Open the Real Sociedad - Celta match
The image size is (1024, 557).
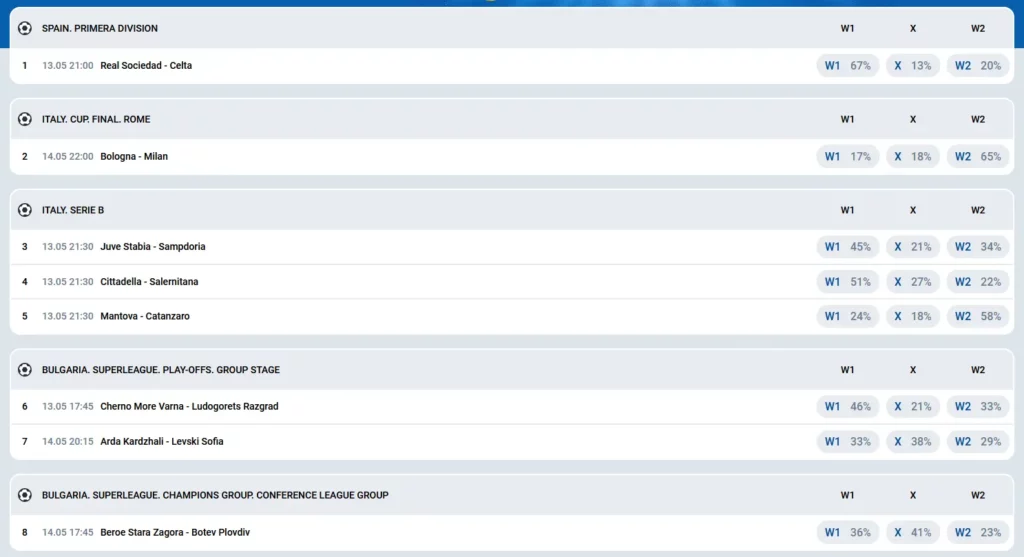[146, 65]
